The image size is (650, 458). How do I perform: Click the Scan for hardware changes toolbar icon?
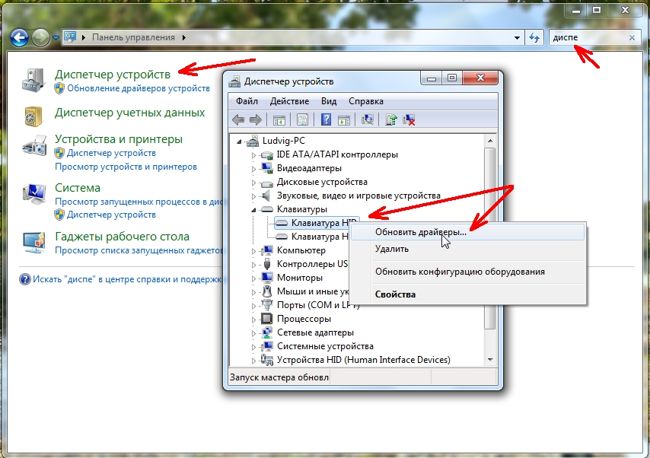coord(367,120)
